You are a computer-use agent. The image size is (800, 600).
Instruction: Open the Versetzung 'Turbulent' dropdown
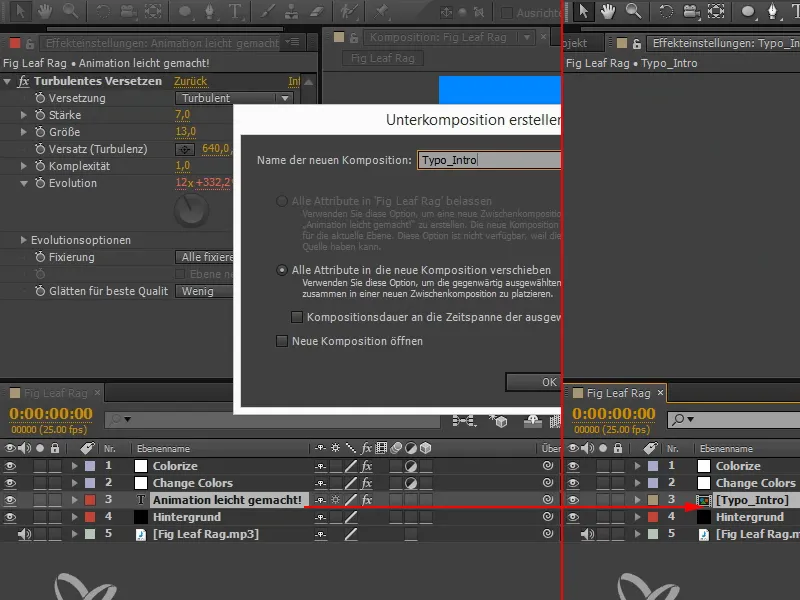234,98
